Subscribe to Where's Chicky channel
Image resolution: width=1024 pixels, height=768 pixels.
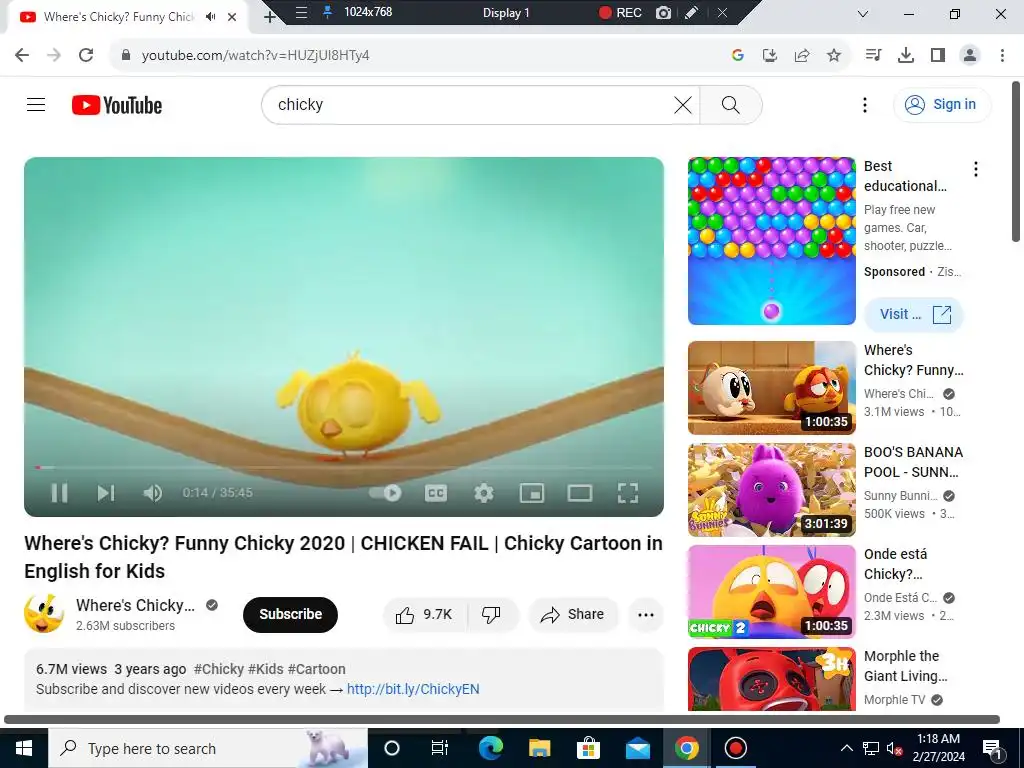[290, 615]
